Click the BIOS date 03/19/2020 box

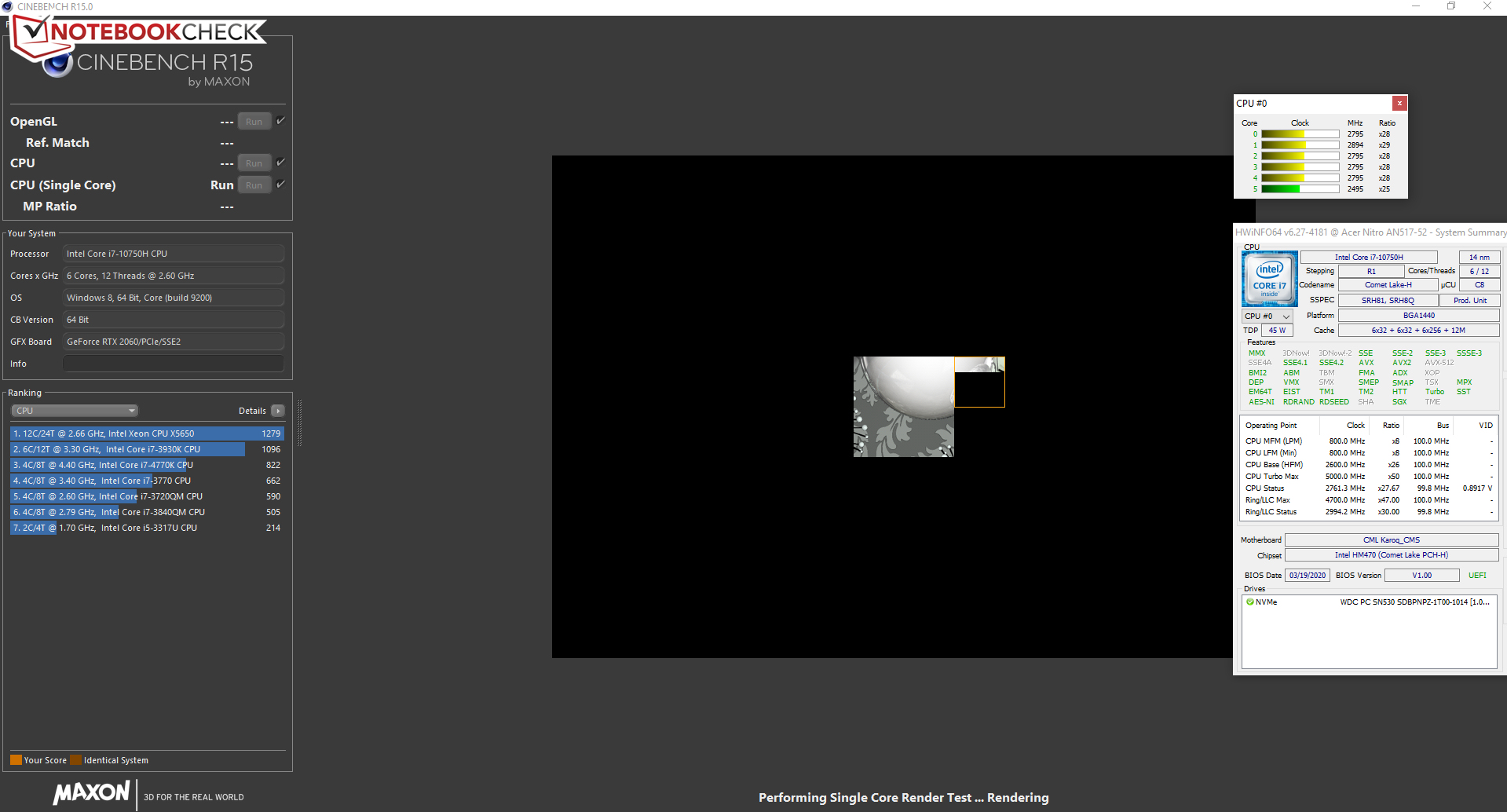[x=1308, y=576]
